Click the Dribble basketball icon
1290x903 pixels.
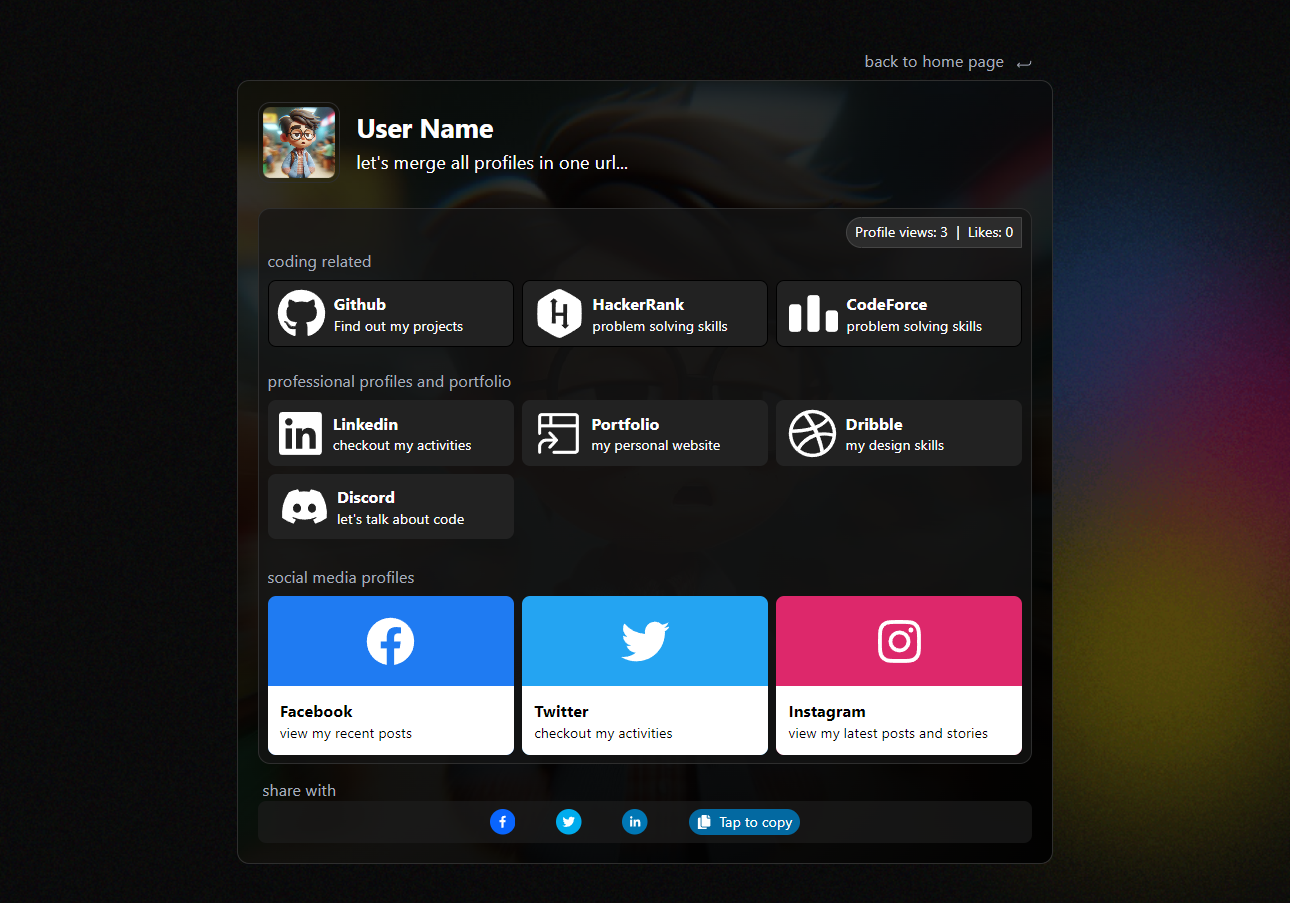tap(812, 434)
